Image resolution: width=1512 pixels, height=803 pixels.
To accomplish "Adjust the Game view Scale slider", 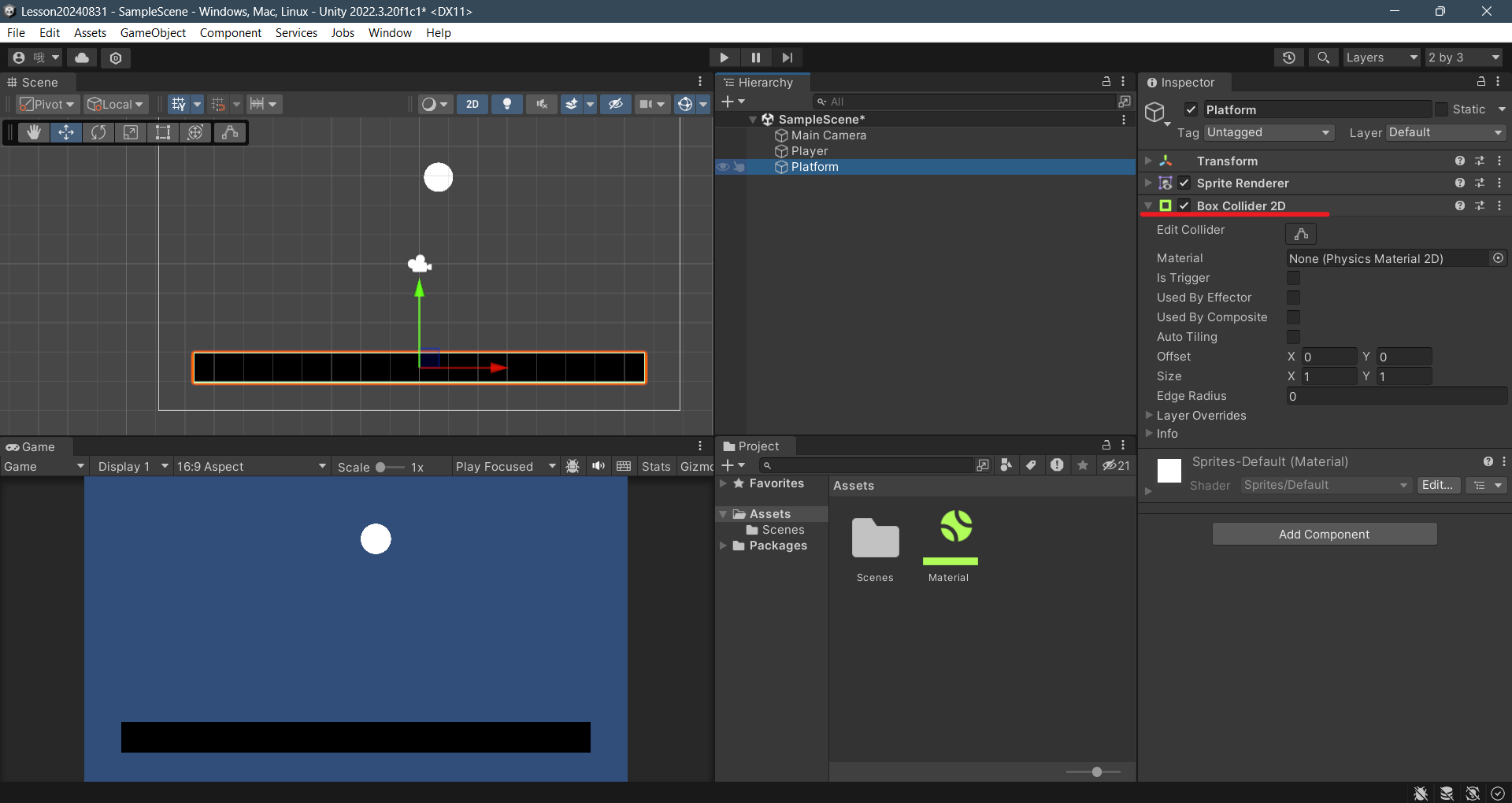I will [381, 467].
